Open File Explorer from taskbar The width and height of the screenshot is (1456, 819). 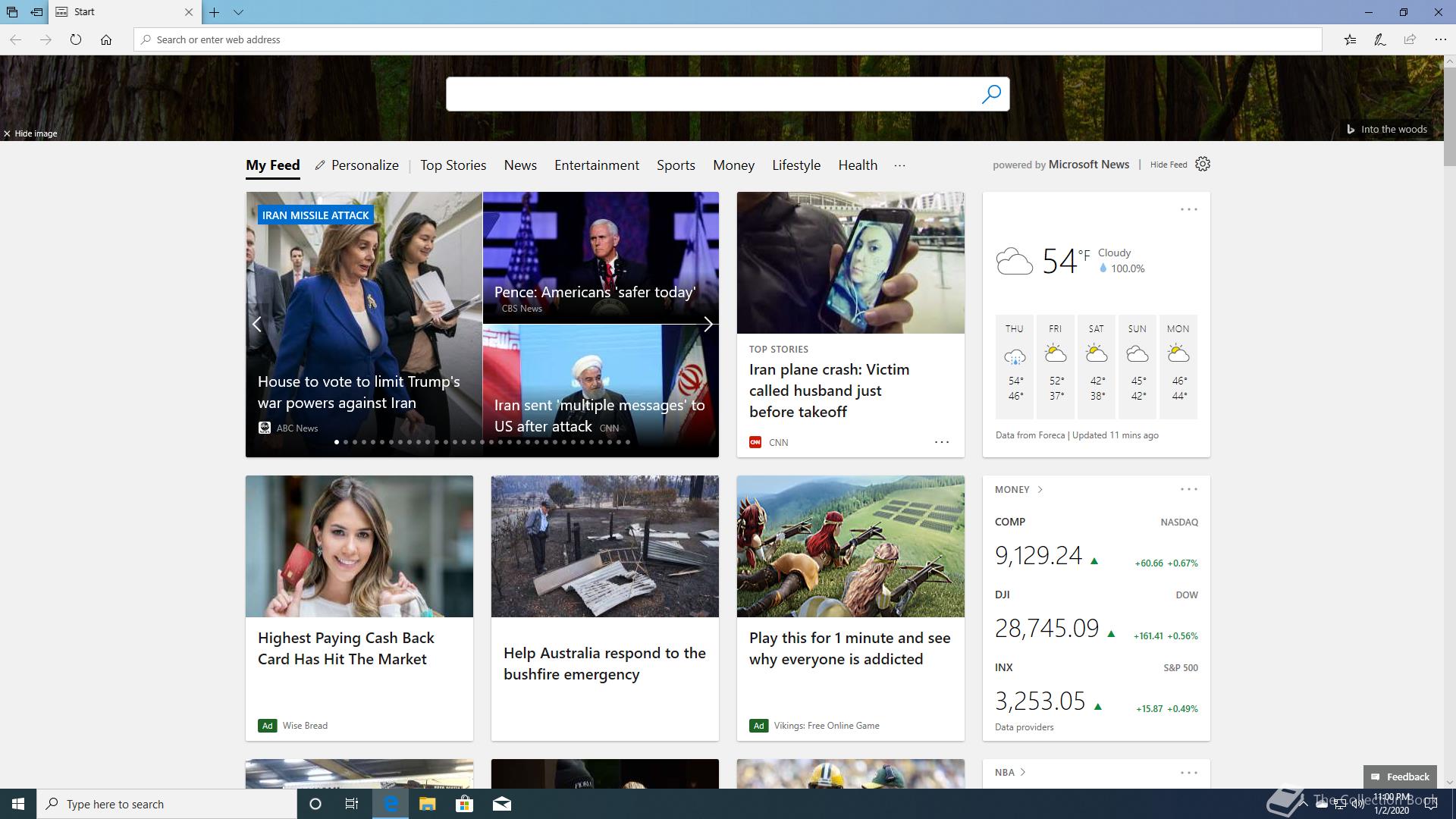coord(427,804)
